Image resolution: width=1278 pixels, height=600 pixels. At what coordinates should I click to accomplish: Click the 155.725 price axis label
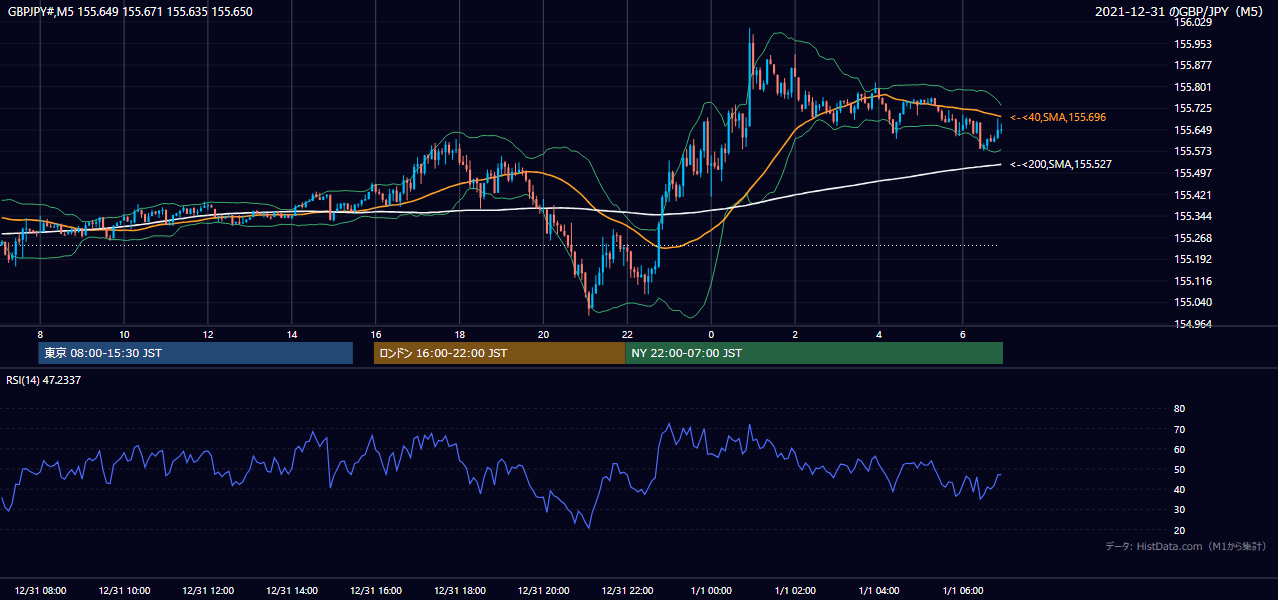pos(1193,108)
